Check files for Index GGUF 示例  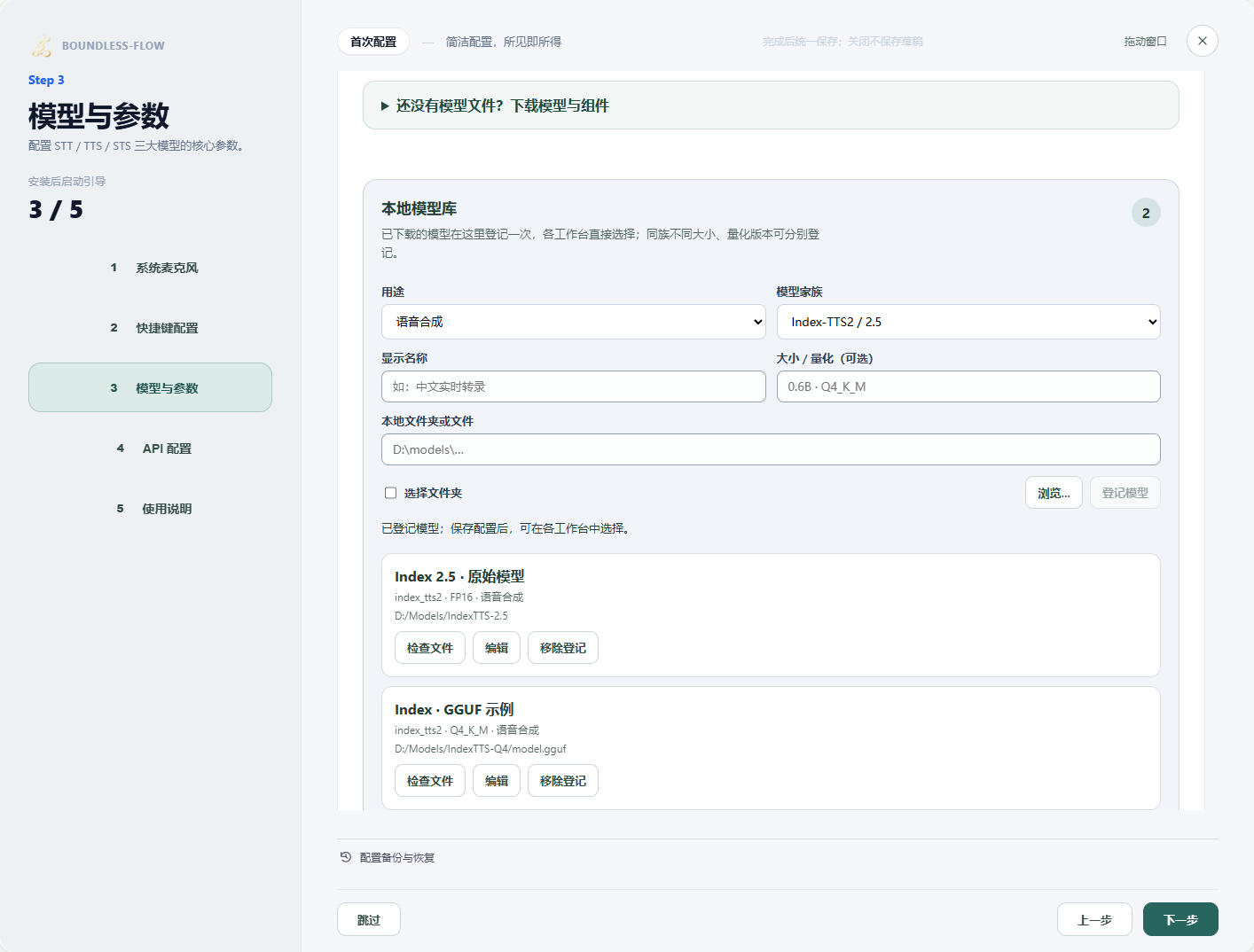[x=429, y=781]
